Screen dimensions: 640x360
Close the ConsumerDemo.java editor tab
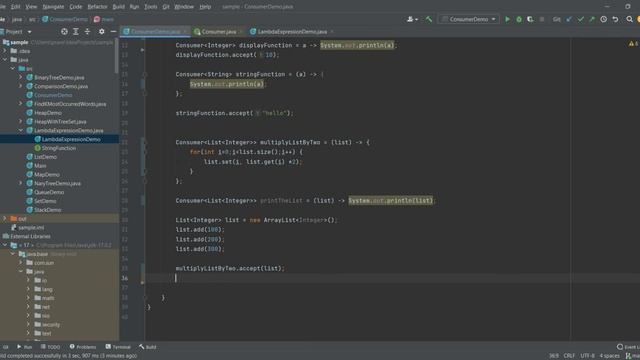tap(185, 31)
